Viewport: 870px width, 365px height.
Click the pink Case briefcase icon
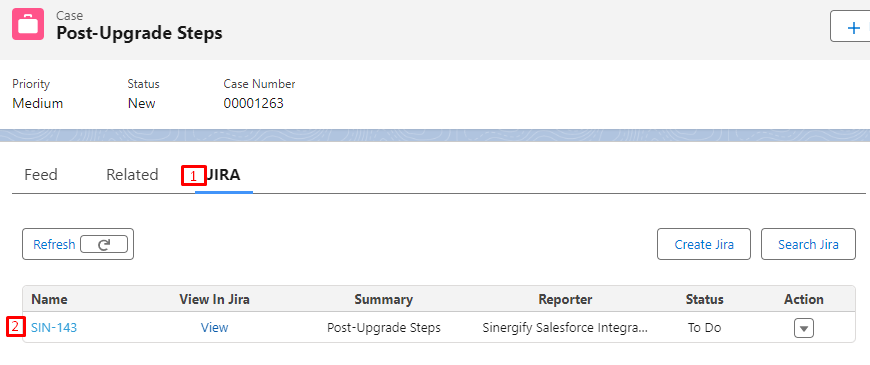pos(28,24)
